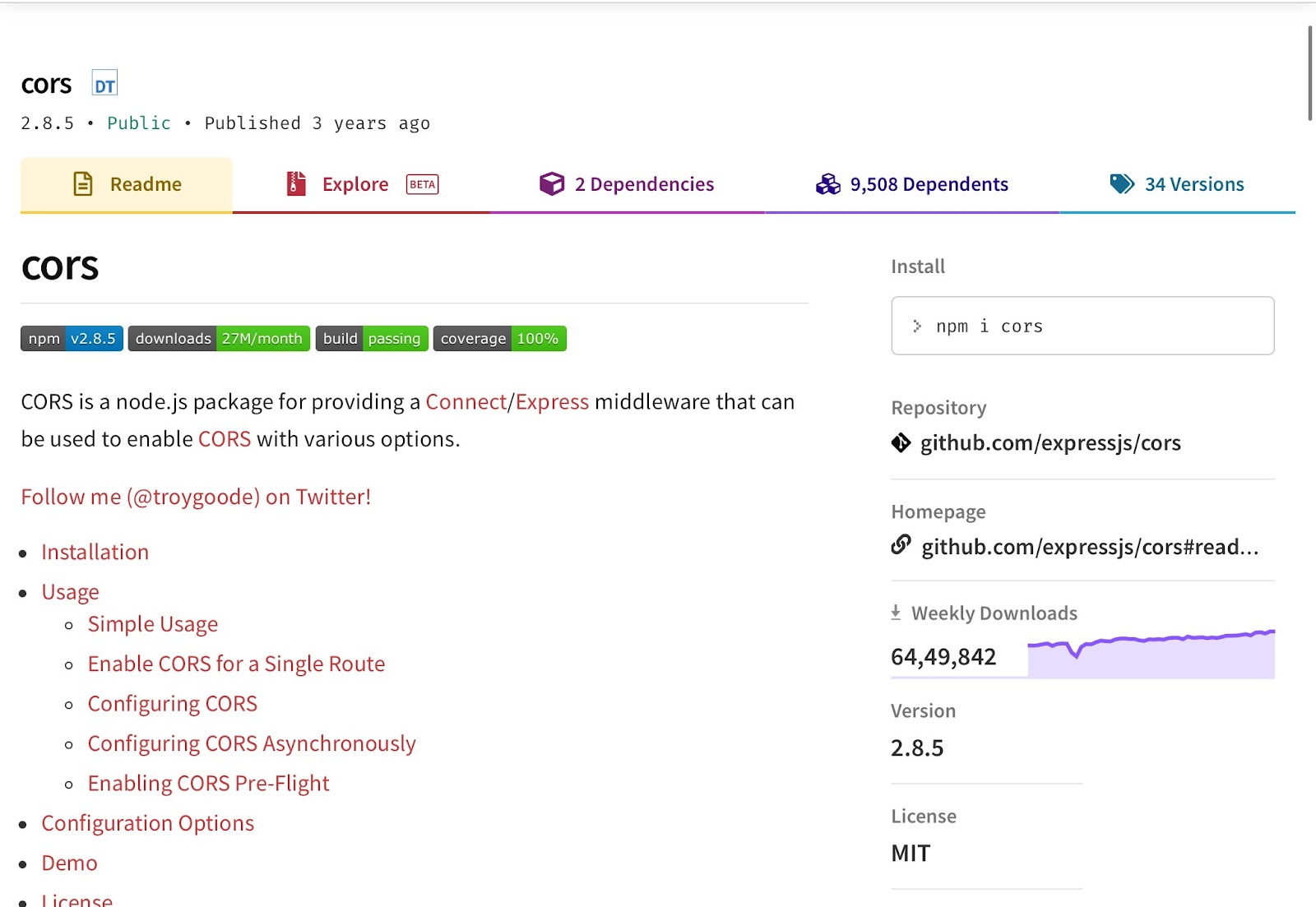Open Follow me (@troygoode) on Twitter link
The width and height of the screenshot is (1316, 907).
tap(196, 497)
